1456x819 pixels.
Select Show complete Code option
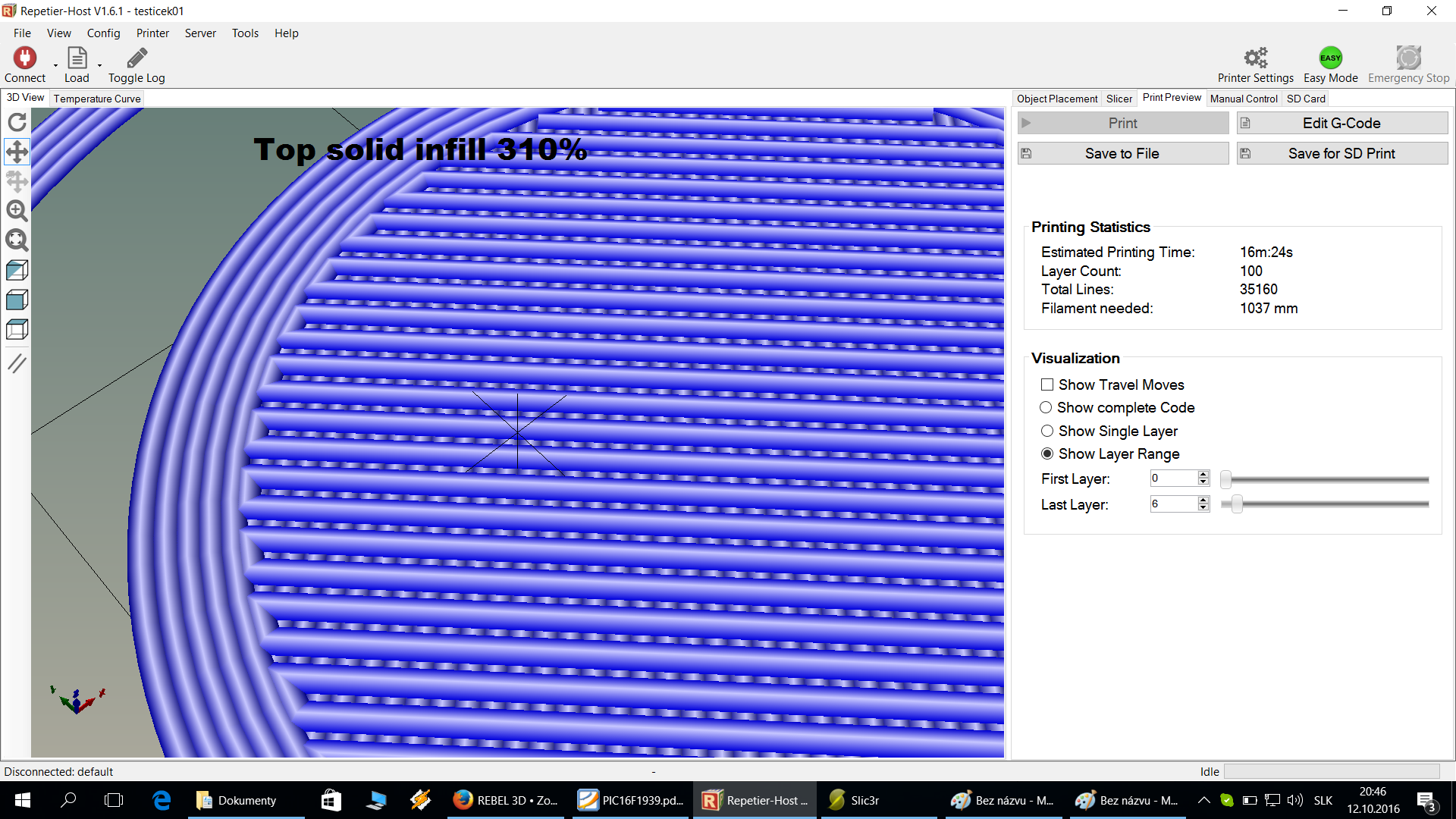pos(1046,407)
